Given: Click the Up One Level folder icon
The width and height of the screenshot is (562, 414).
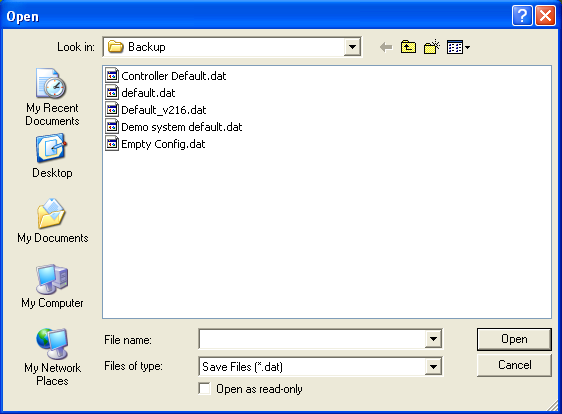Looking at the screenshot, I should click(x=408, y=47).
